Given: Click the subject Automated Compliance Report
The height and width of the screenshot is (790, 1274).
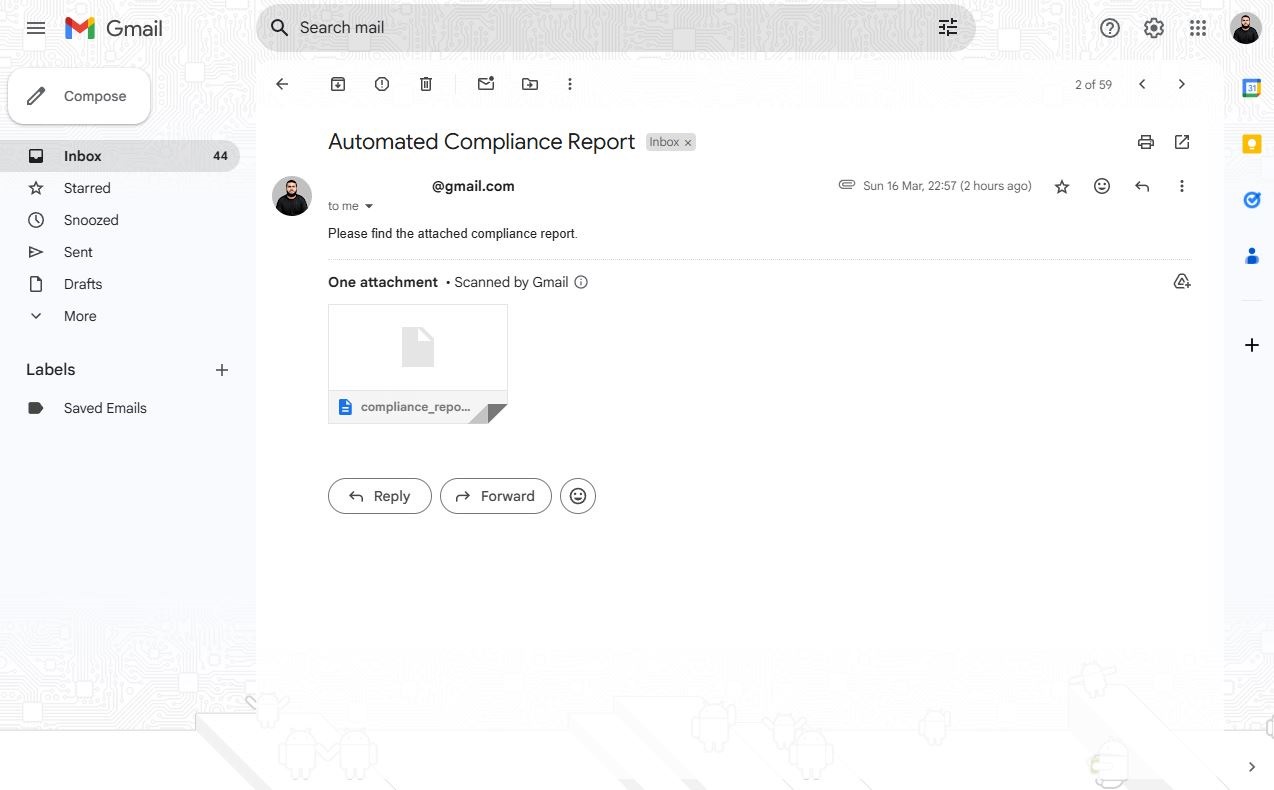Looking at the screenshot, I should pyautogui.click(x=481, y=142).
